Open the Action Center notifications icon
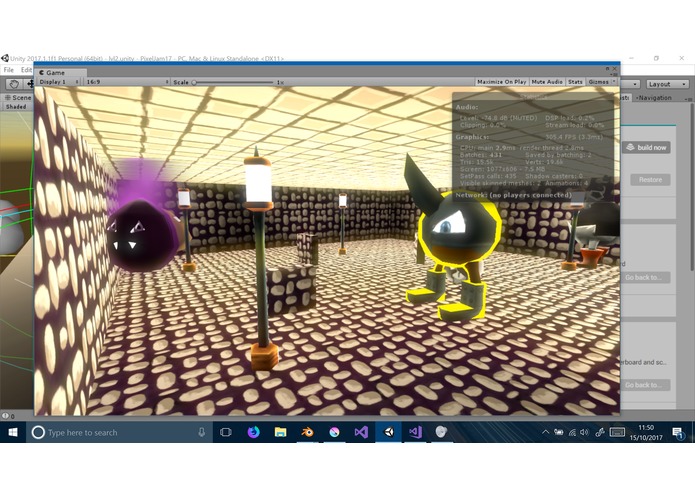The image size is (695, 494). (x=678, y=432)
